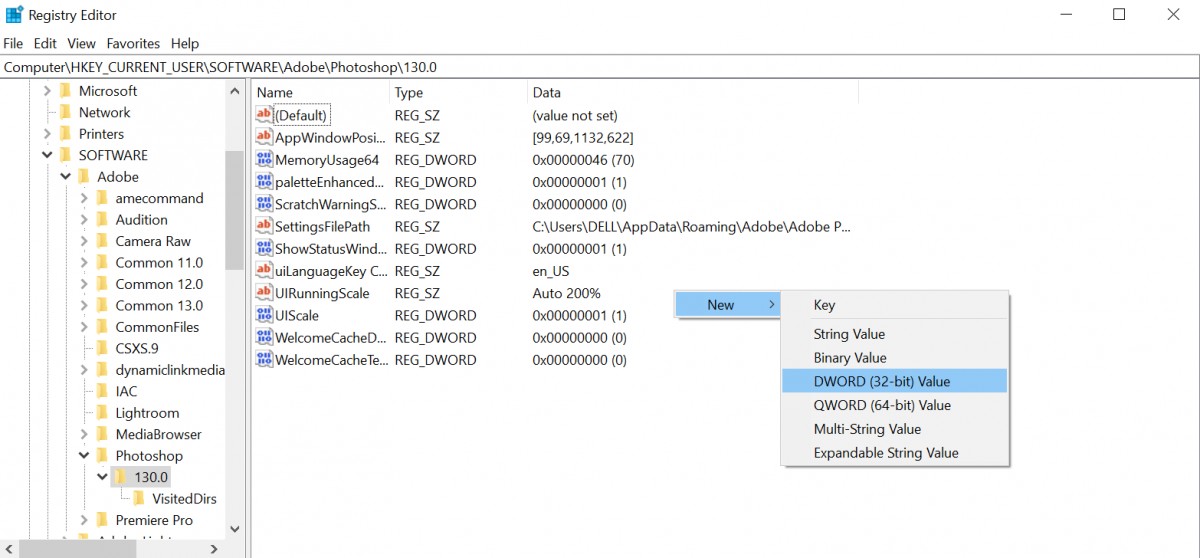Screen dimensions: 1200x558
Task: Expand the Audition registry key
Action: pos(84,220)
